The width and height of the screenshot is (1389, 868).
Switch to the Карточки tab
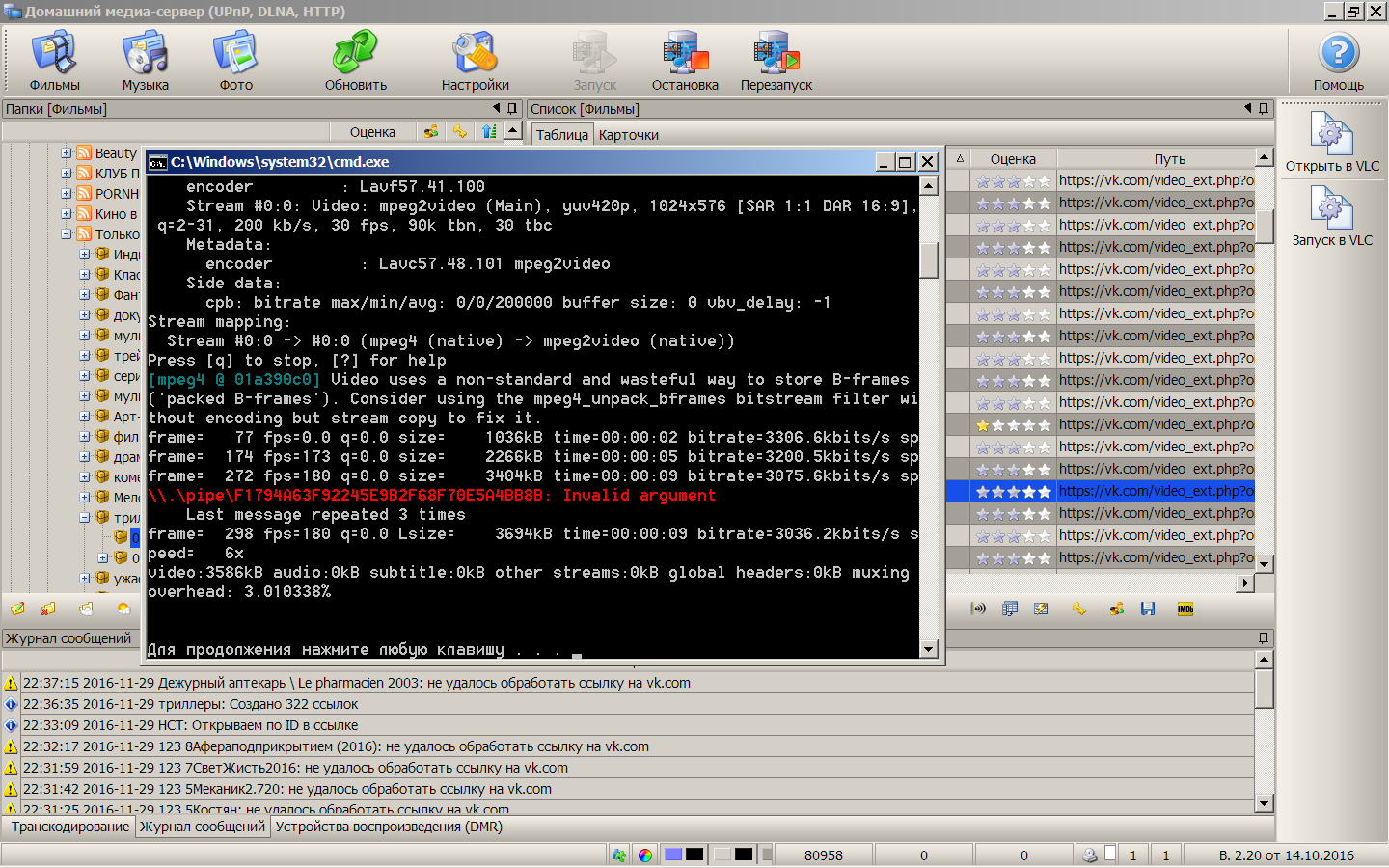[628, 135]
